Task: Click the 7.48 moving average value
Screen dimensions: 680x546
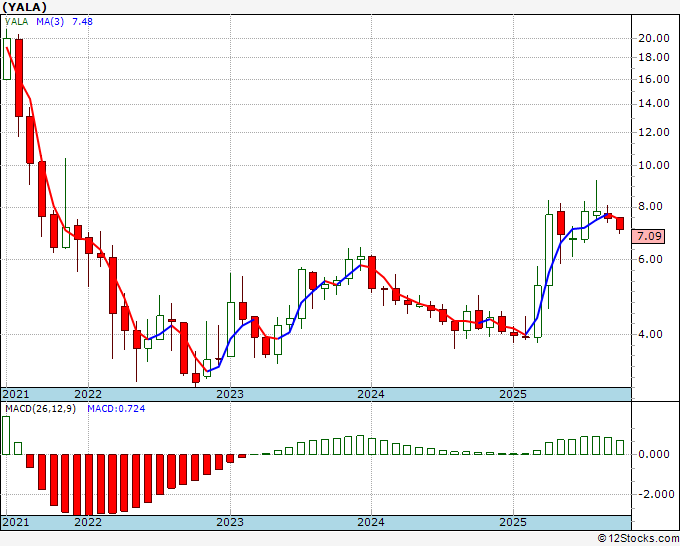Action: point(82,22)
